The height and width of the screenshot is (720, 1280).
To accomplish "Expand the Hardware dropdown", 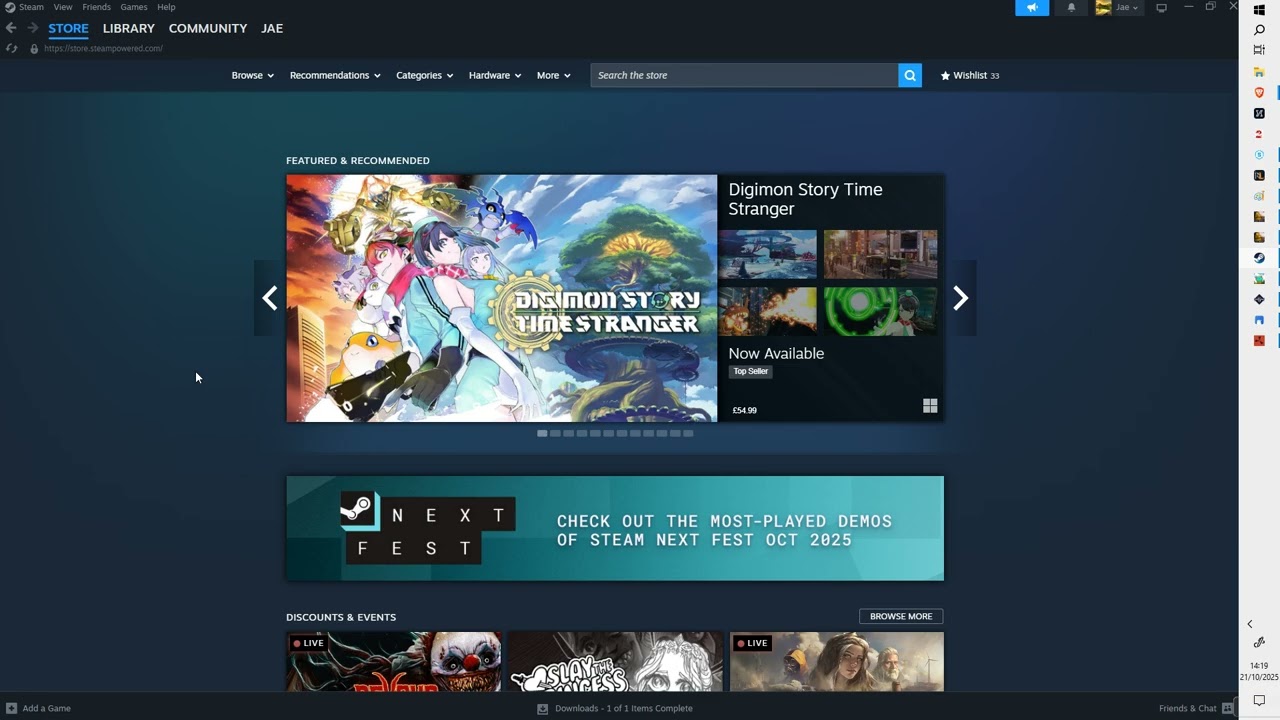I will tap(495, 75).
